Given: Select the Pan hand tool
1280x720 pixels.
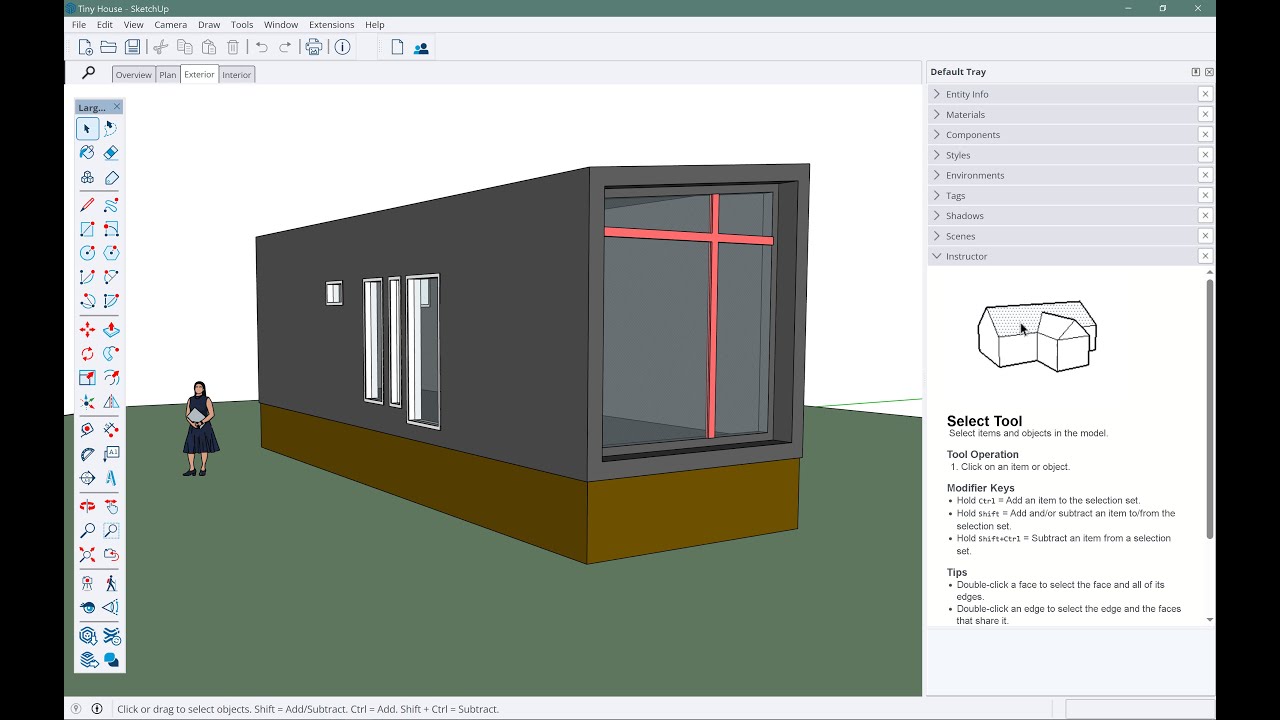Looking at the screenshot, I should pyautogui.click(x=111, y=506).
